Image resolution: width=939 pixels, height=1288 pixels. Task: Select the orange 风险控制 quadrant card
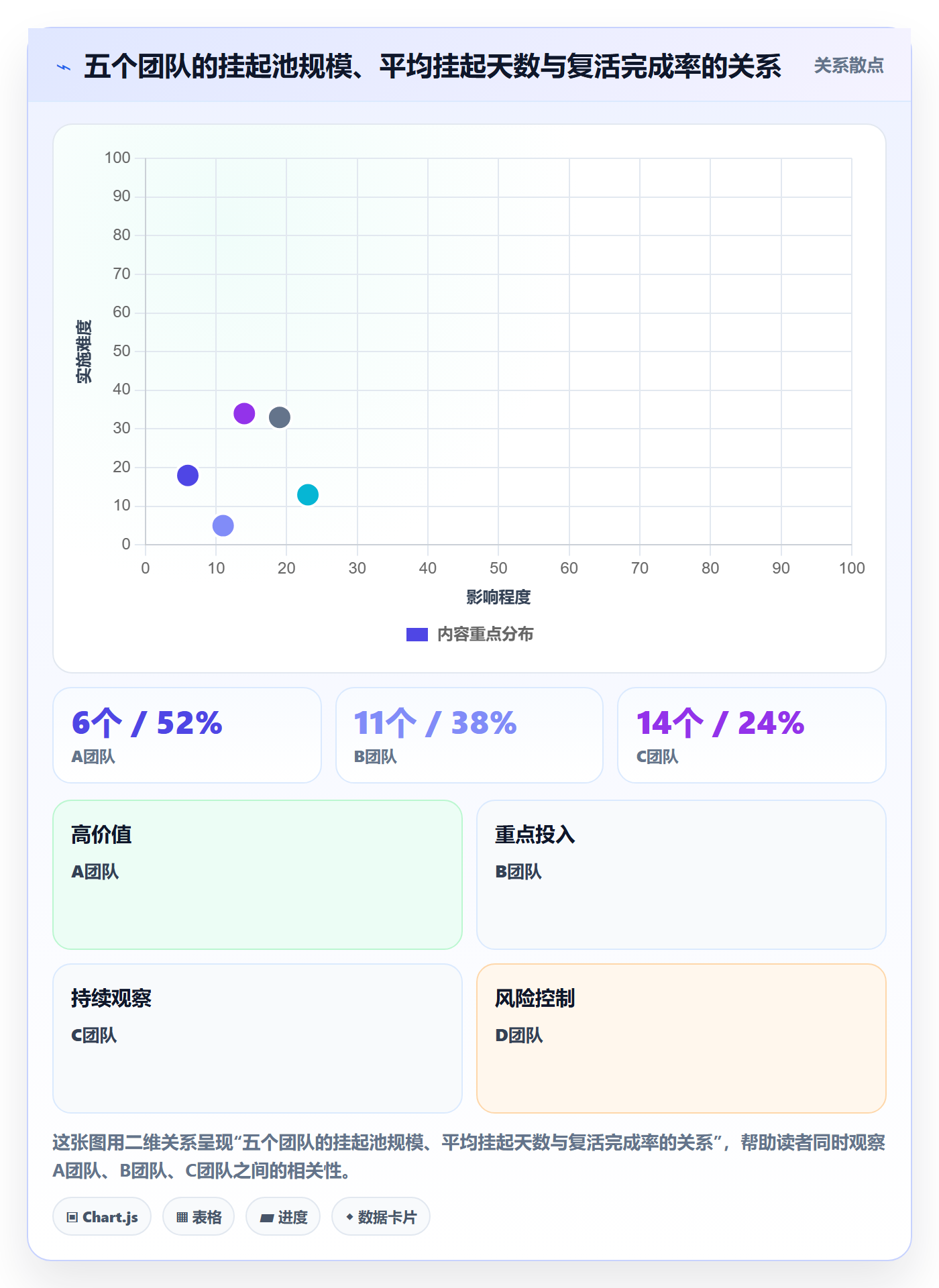681,1038
